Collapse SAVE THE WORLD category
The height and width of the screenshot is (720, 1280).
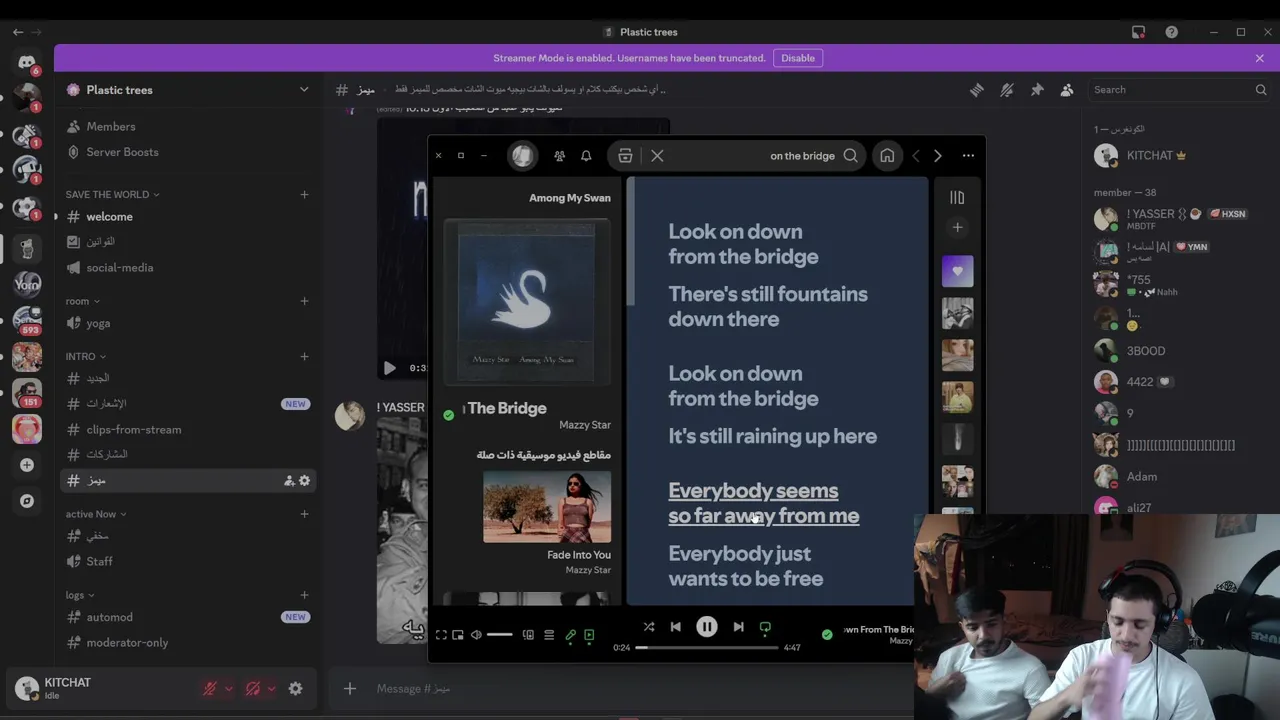pyautogui.click(x=112, y=194)
